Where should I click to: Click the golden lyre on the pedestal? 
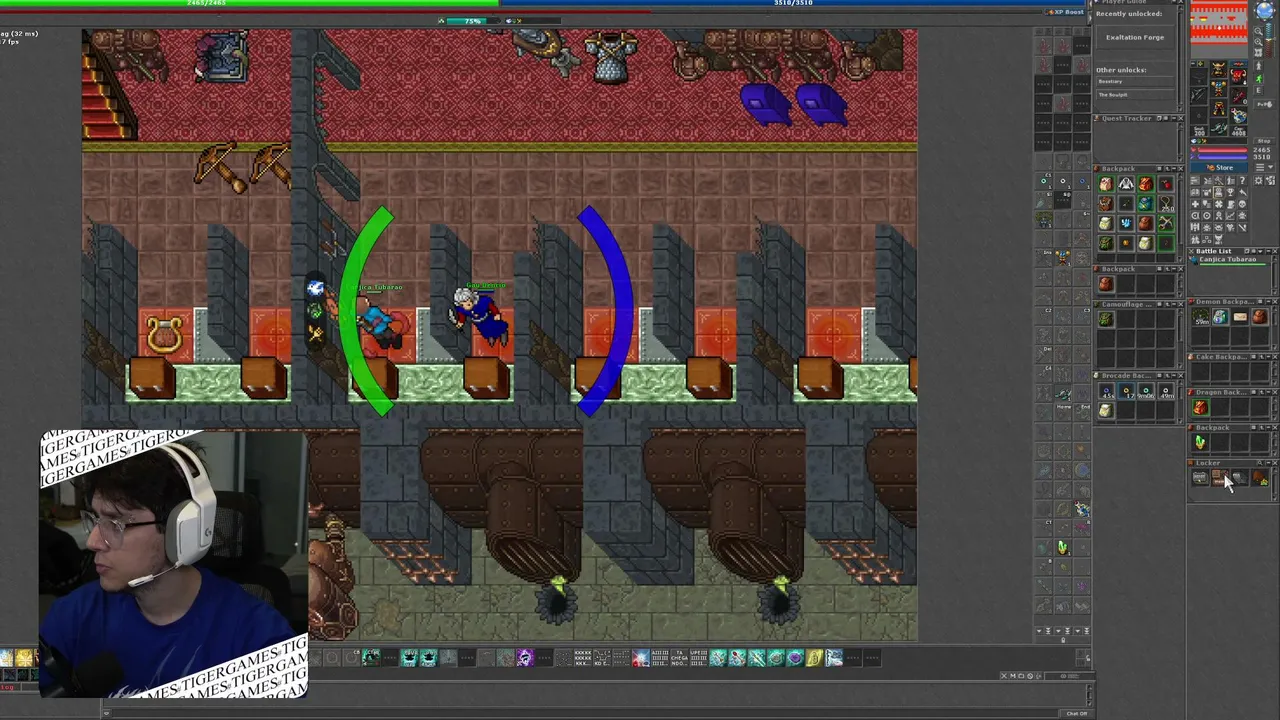(x=164, y=335)
